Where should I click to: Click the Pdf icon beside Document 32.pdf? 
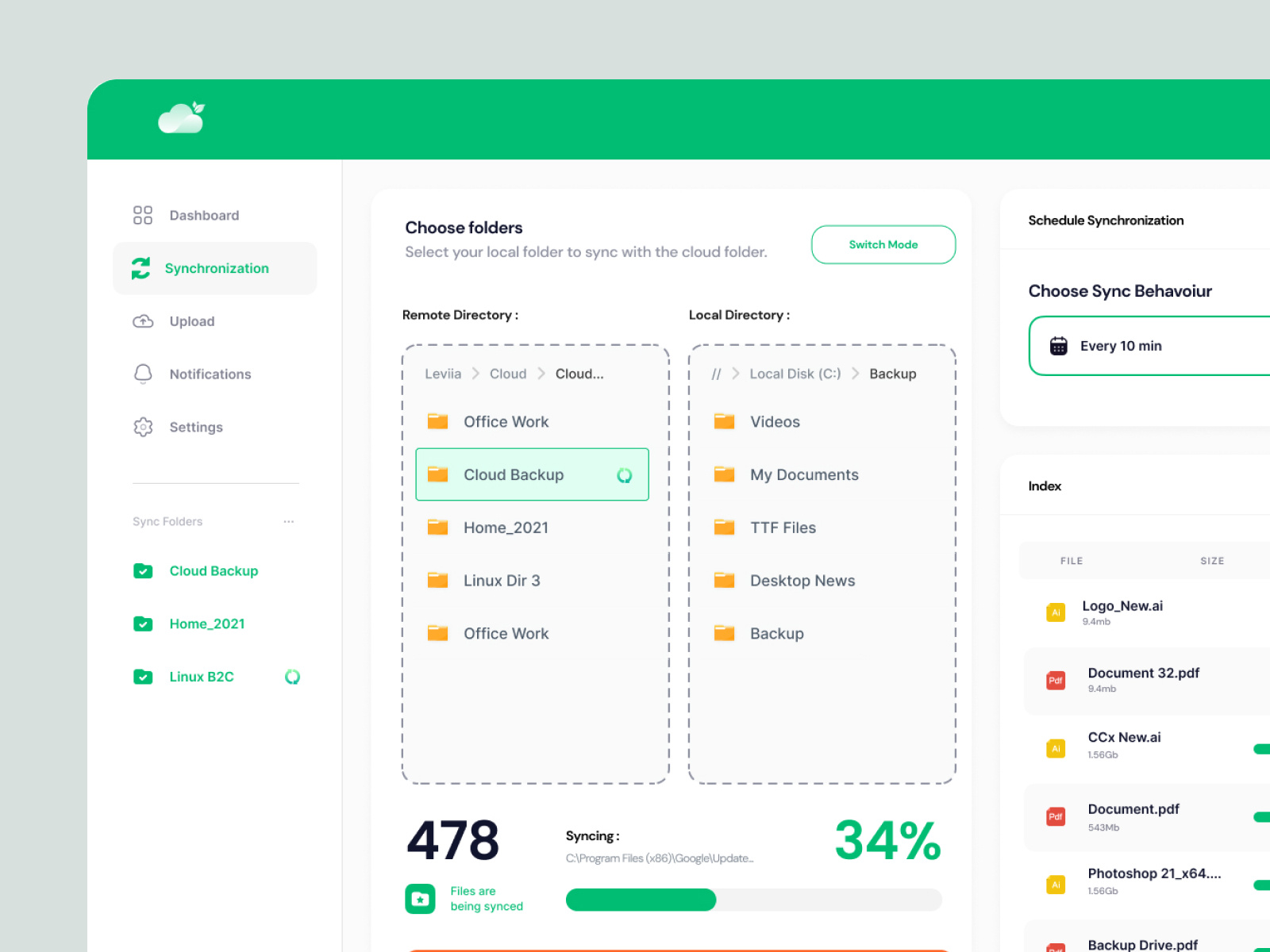point(1055,681)
